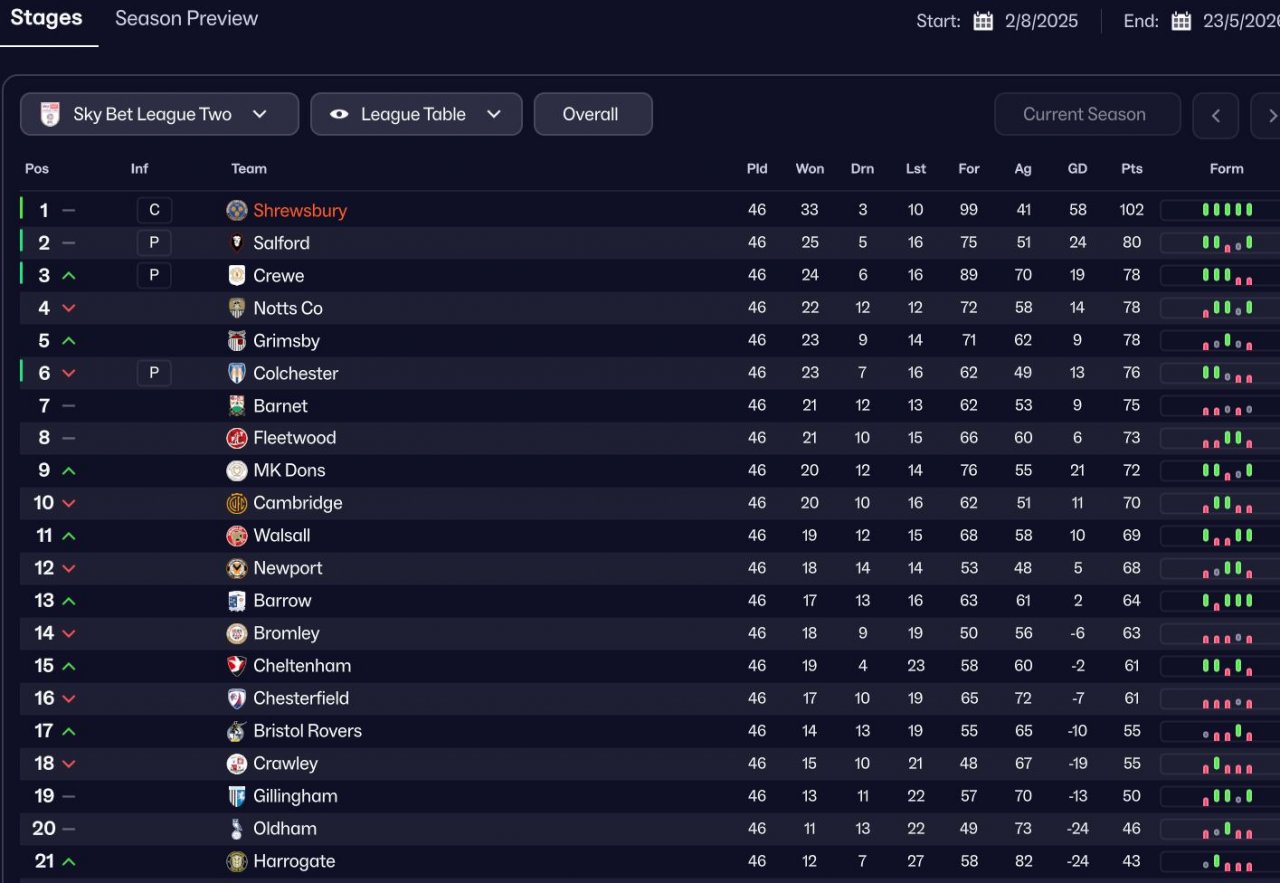Image resolution: width=1280 pixels, height=883 pixels.
Task: Click the Shrewsbury club badge icon
Action: tap(237, 210)
